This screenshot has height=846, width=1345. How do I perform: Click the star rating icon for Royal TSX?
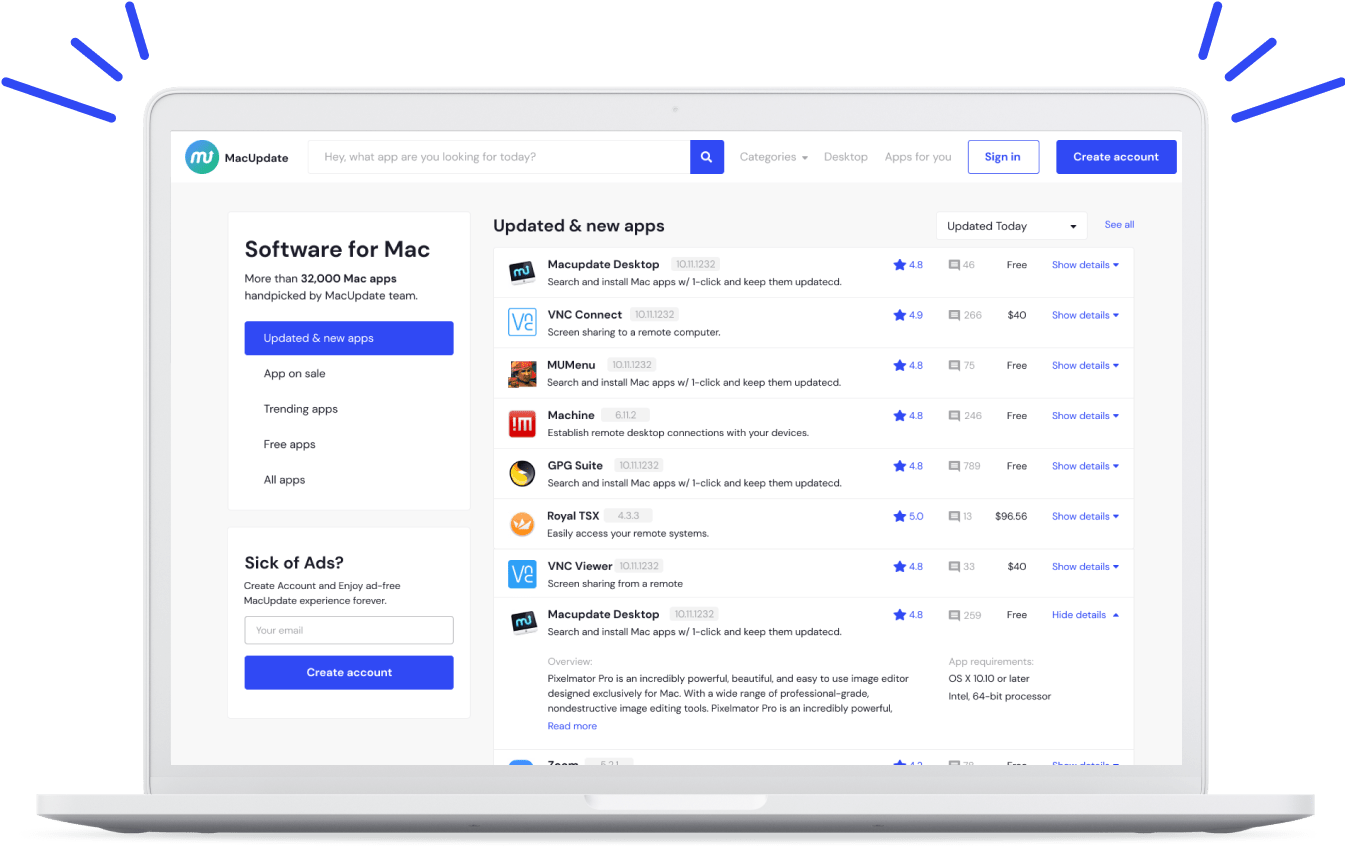(x=899, y=516)
